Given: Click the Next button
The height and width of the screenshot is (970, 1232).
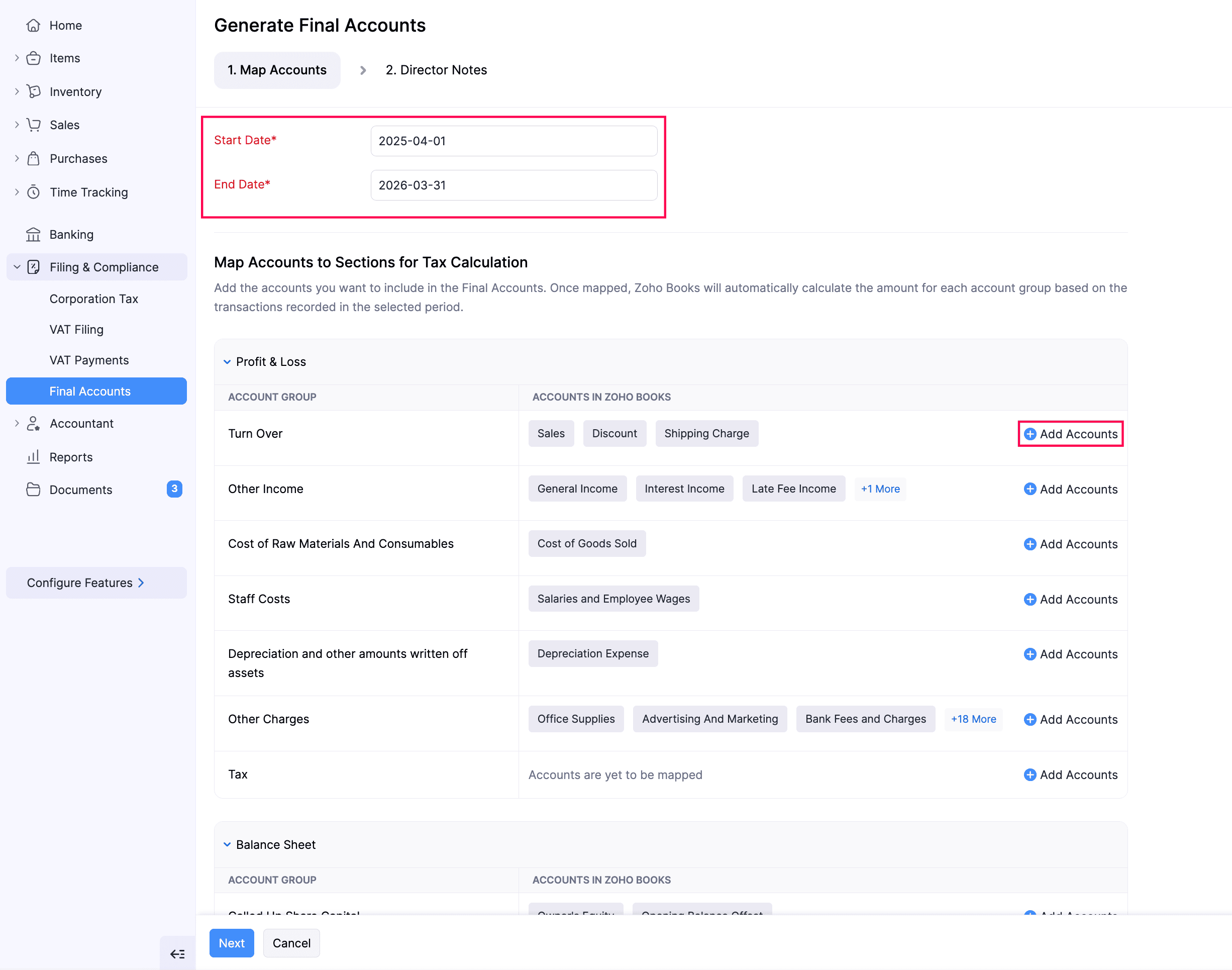Looking at the screenshot, I should click(x=232, y=943).
